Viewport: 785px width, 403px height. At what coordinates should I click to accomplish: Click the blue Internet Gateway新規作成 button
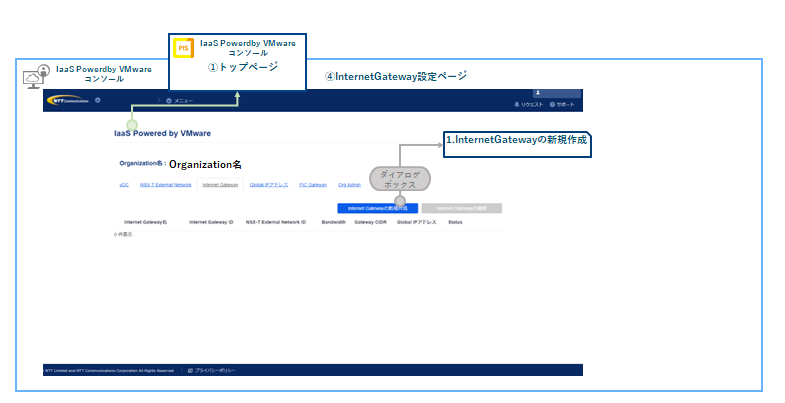[377, 208]
